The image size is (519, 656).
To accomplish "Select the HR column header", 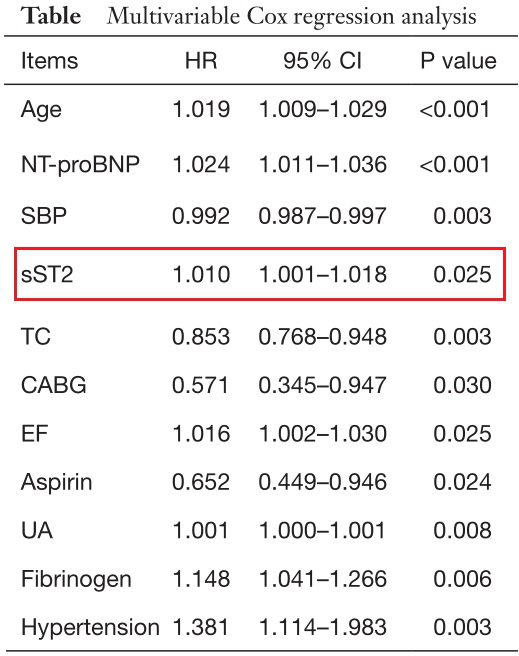I will (x=201, y=61).
